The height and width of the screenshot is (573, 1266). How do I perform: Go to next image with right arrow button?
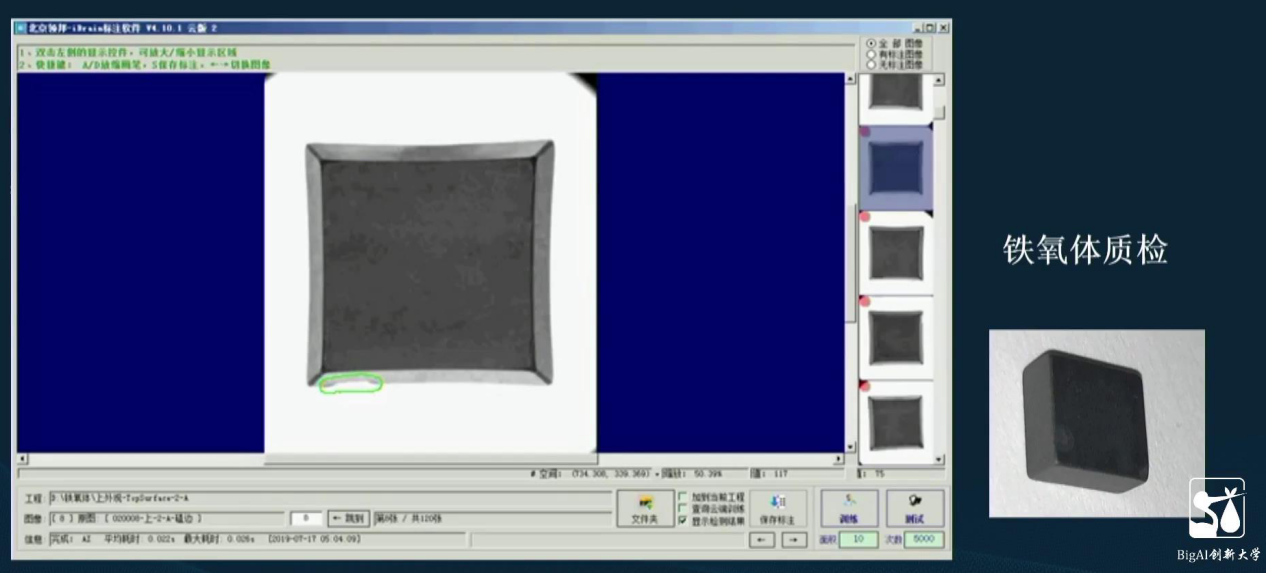pos(794,540)
